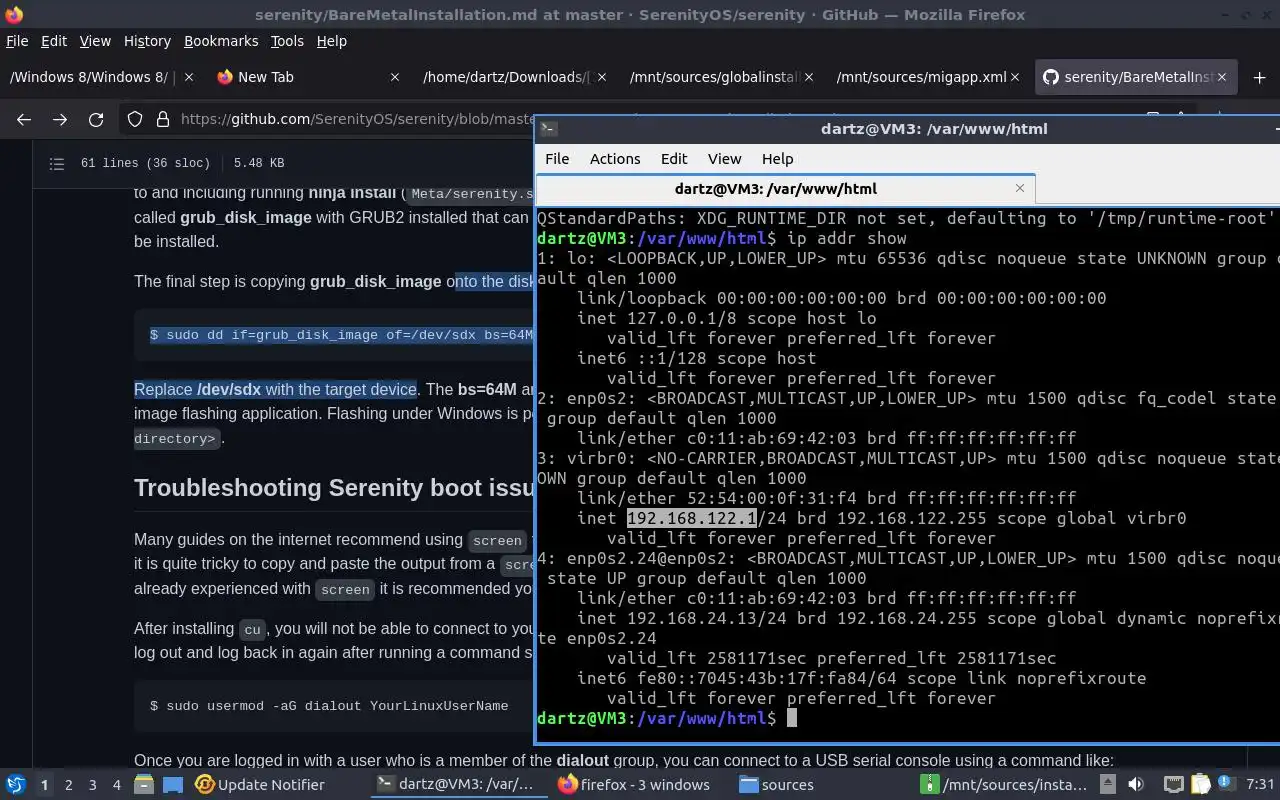Open Firefox History menu
This screenshot has height=800, width=1280.
pos(147,41)
